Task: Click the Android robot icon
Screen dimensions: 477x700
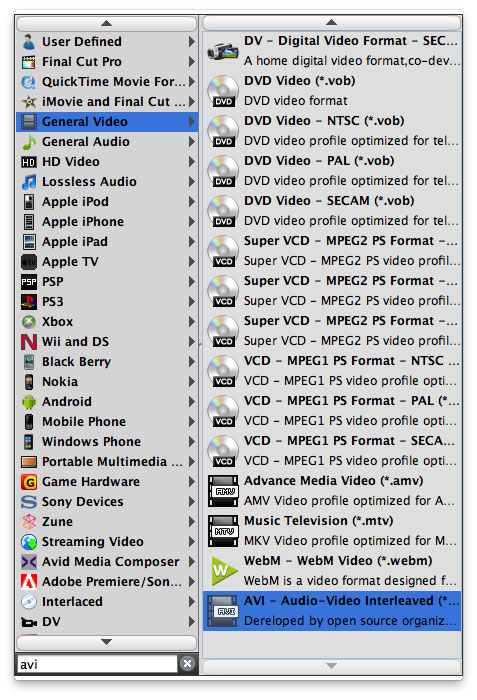Action: pyautogui.click(x=29, y=402)
